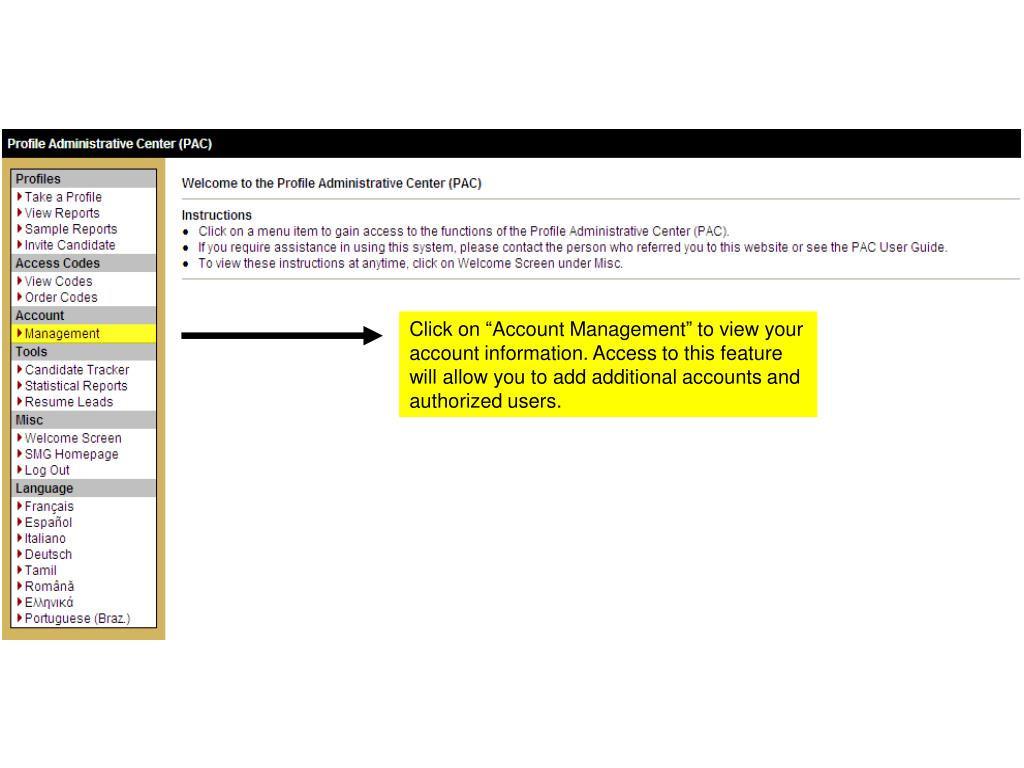Click Invite Candidate menu item
Viewport: 1024px width, 768px height.
(70, 246)
